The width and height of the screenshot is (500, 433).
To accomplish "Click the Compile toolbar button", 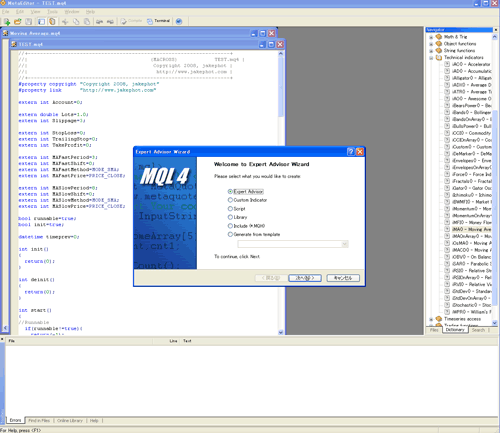I will coord(131,21).
